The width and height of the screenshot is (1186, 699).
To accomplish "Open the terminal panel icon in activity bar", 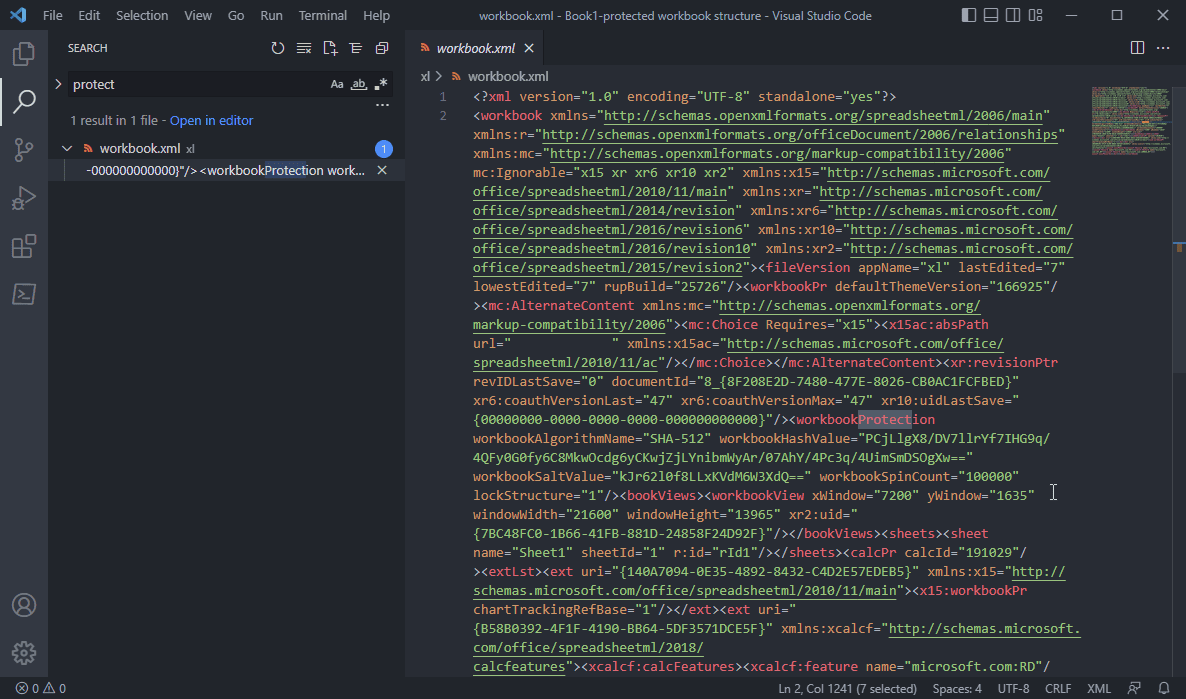I will pos(23,294).
